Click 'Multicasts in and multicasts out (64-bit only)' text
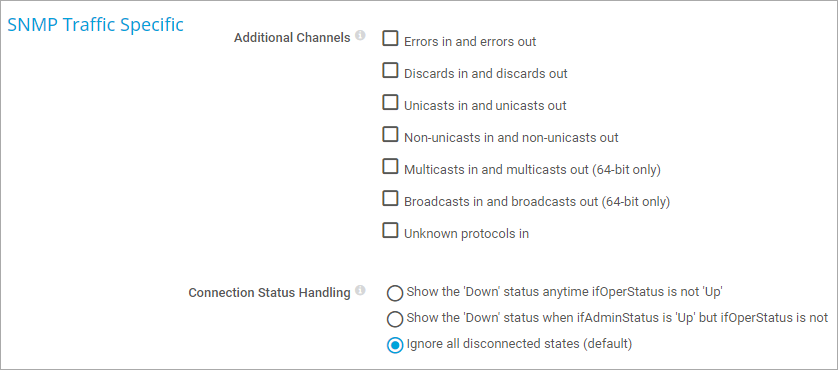This screenshot has height=370, width=838. tap(533, 169)
